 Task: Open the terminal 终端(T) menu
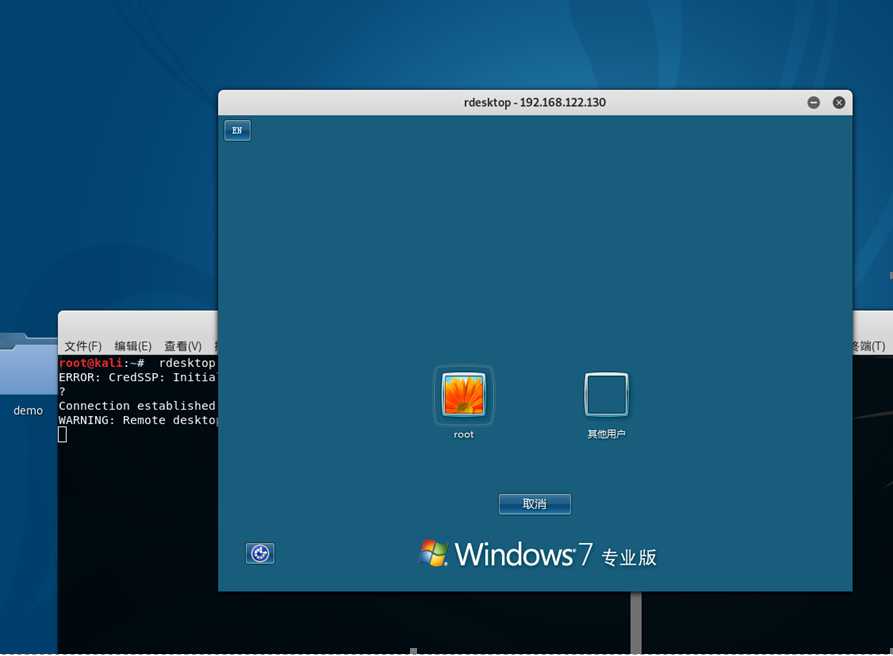click(870, 346)
